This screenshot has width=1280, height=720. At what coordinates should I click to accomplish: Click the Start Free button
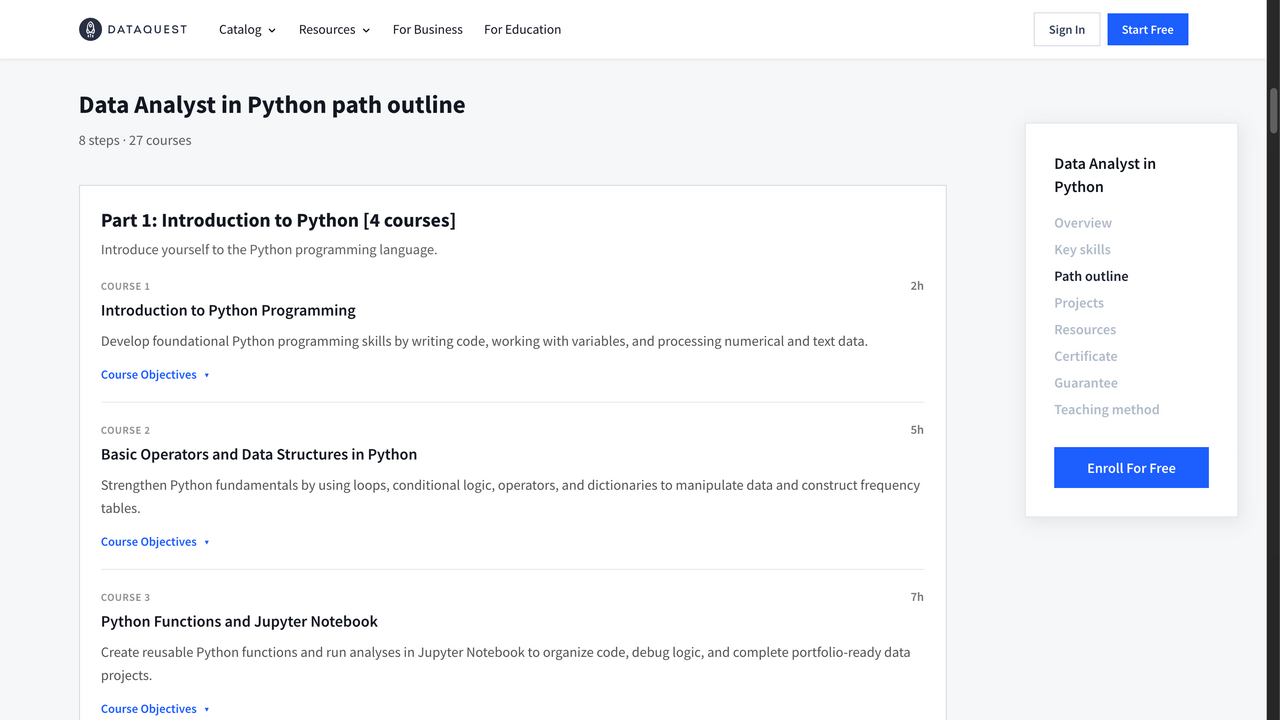(1148, 30)
